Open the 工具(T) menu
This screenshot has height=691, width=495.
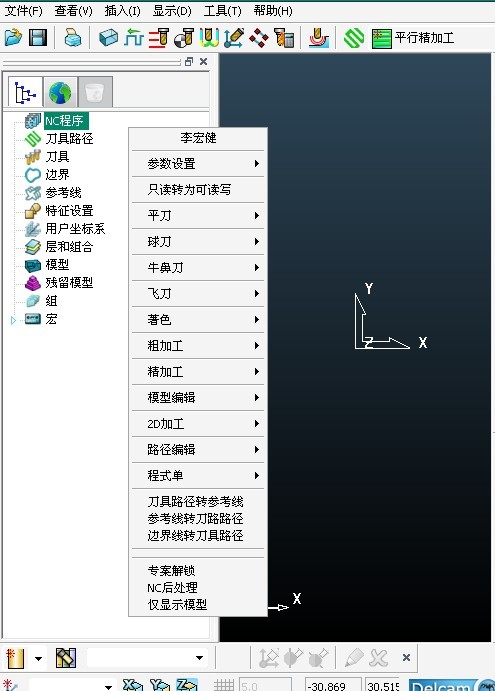point(222,11)
